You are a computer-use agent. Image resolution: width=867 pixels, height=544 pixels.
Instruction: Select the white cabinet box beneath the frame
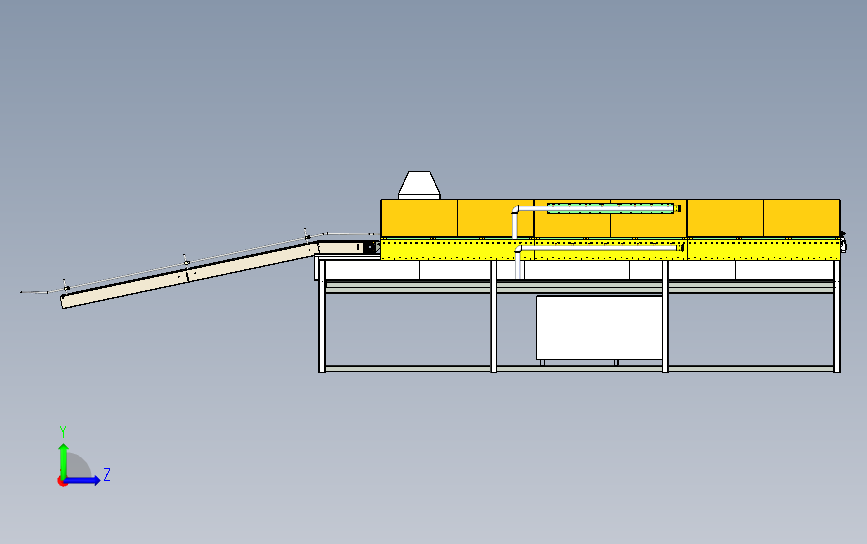tap(599, 328)
